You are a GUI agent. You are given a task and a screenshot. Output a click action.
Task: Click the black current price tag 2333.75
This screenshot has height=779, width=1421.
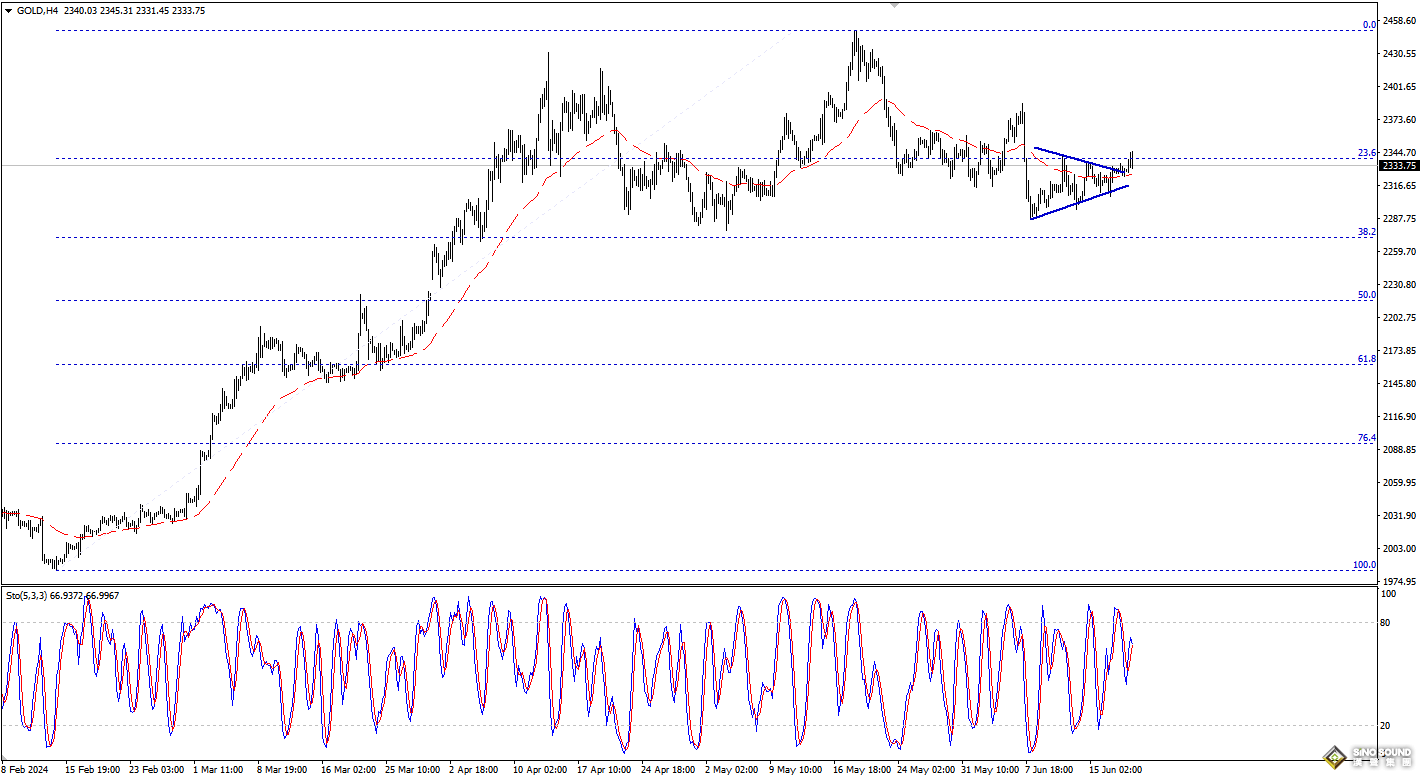click(1398, 166)
